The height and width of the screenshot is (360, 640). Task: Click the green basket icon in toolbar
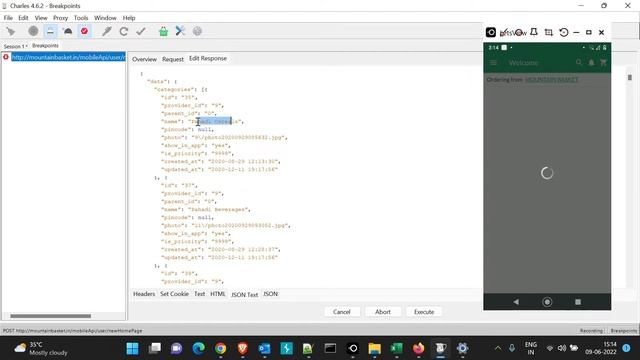pos(163,31)
